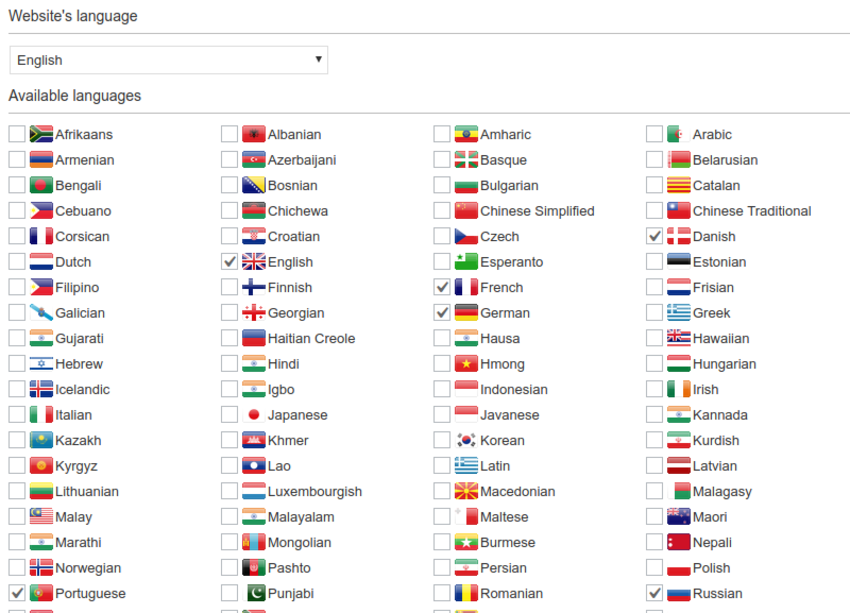Image resolution: width=850 pixels, height=613 pixels.
Task: Check the Polish checkbox
Action: click(x=654, y=567)
